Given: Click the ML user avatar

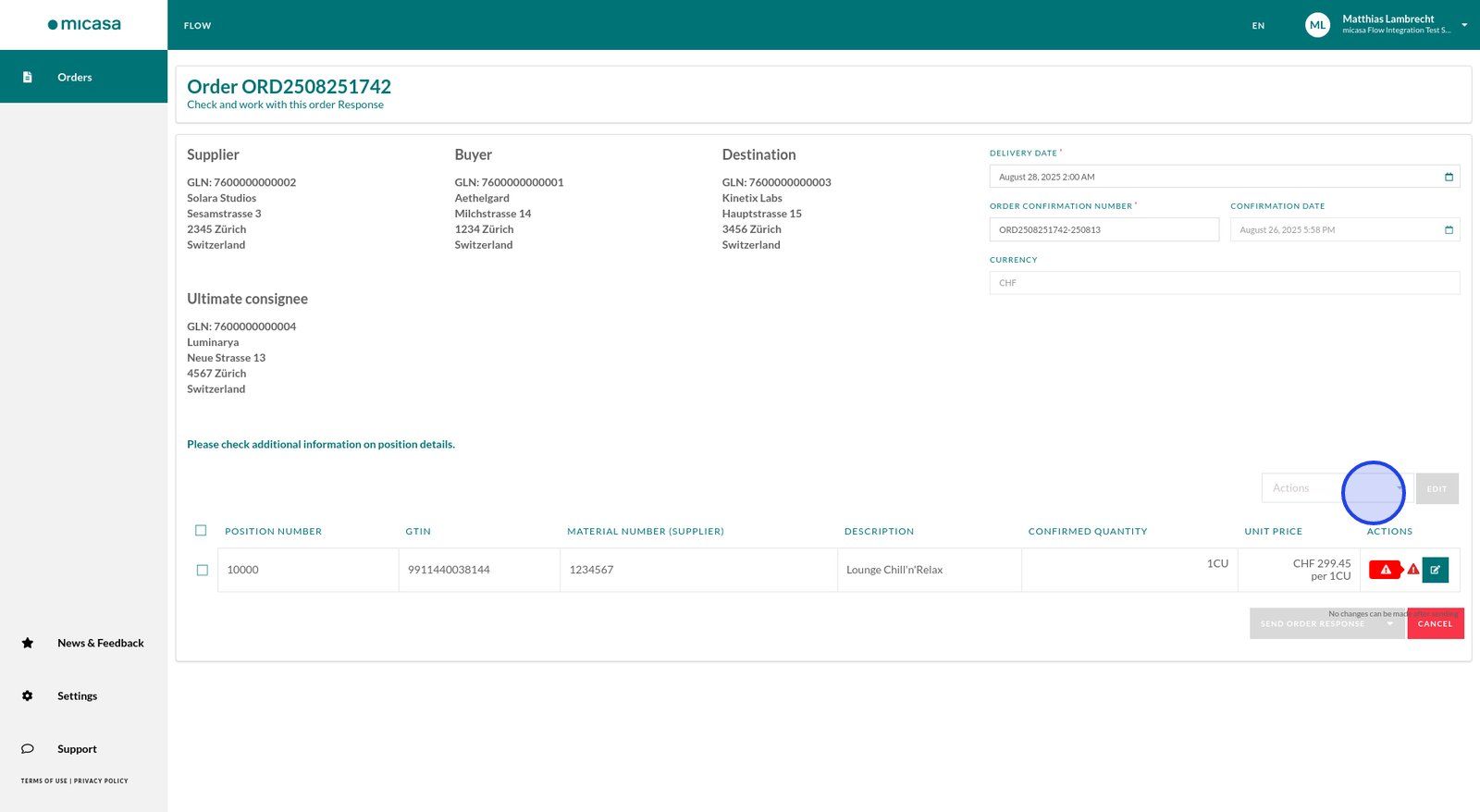Looking at the screenshot, I should (x=1317, y=25).
